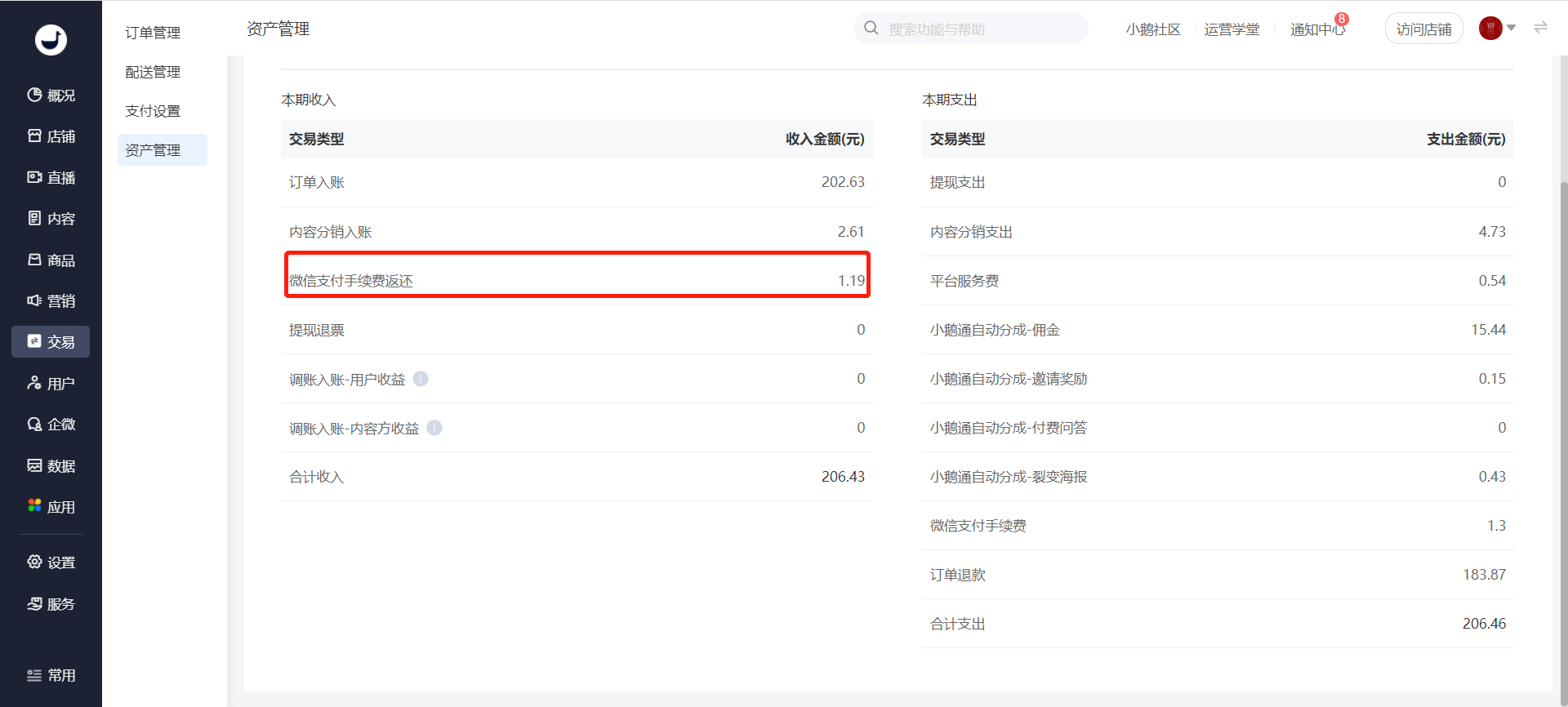The width and height of the screenshot is (1568, 707).
Task: Click the 订单退款 amount 183.87
Action: point(1484,575)
